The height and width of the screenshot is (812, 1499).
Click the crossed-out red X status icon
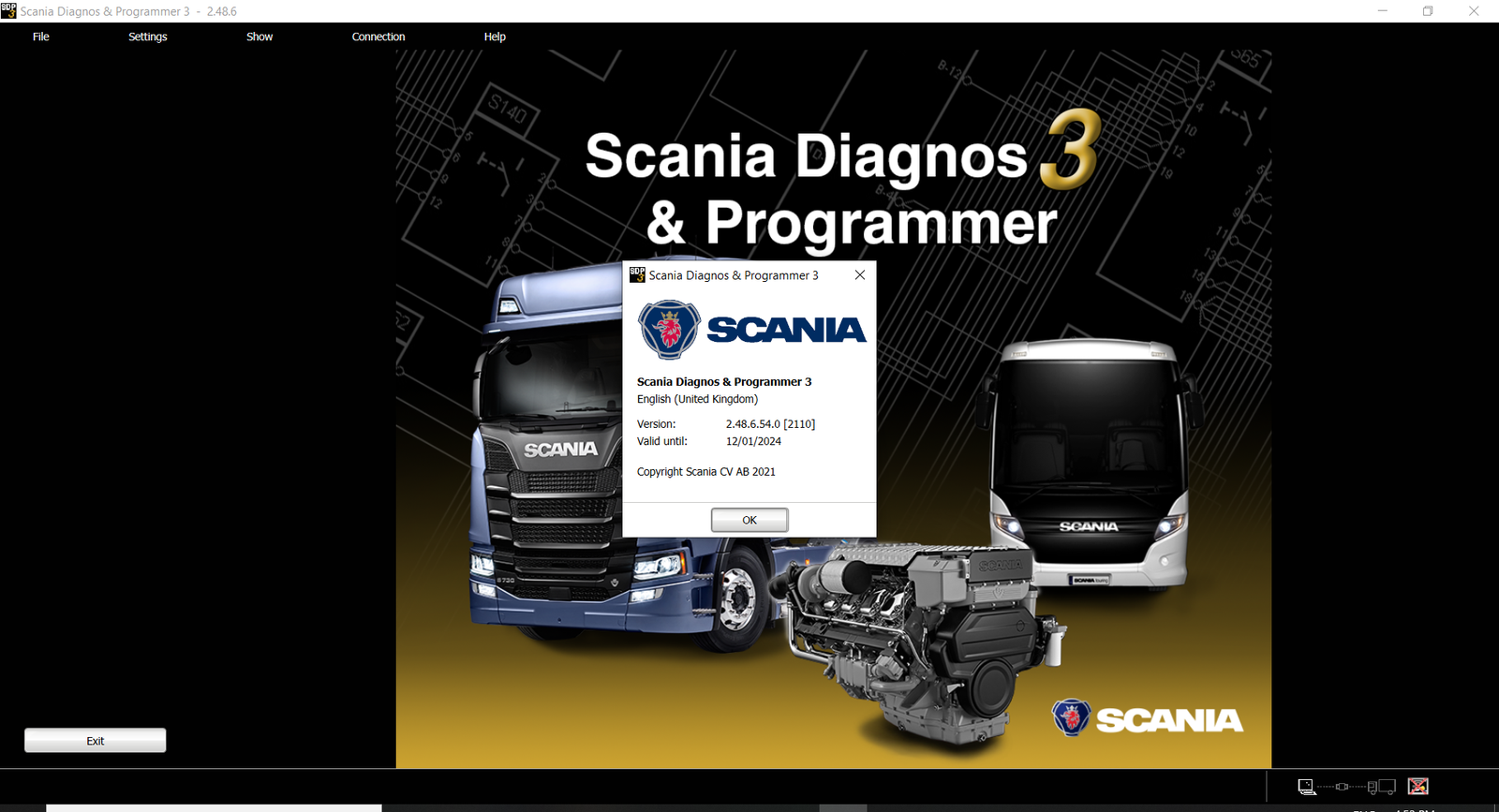[x=1418, y=787]
